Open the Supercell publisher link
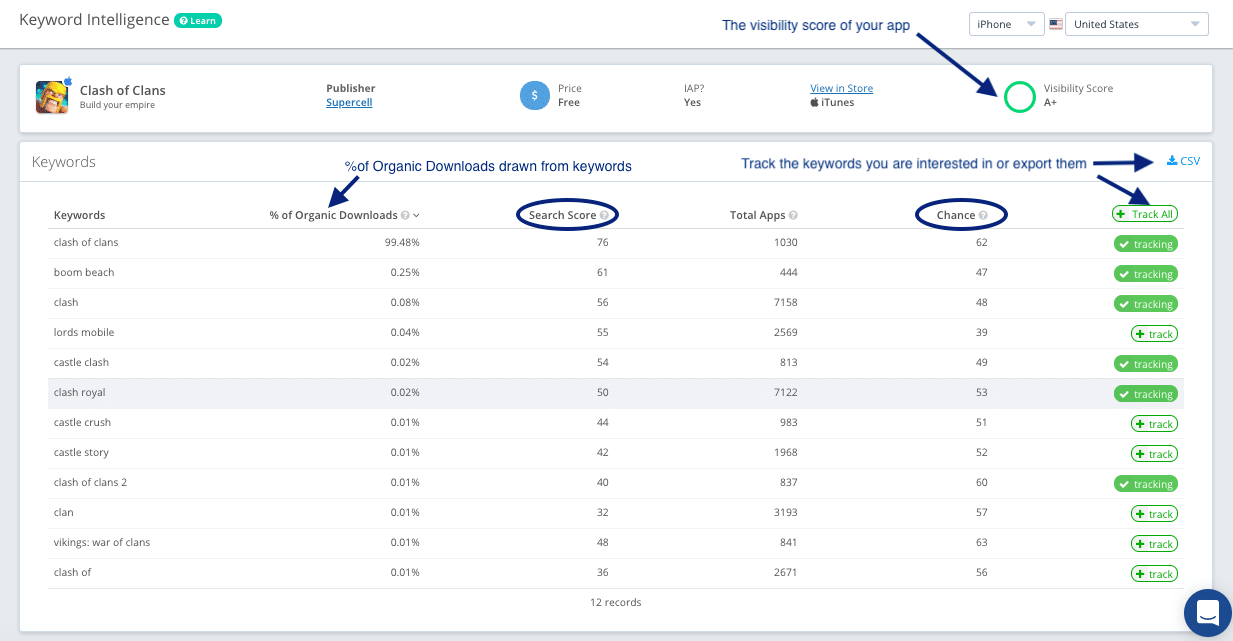 [x=349, y=102]
